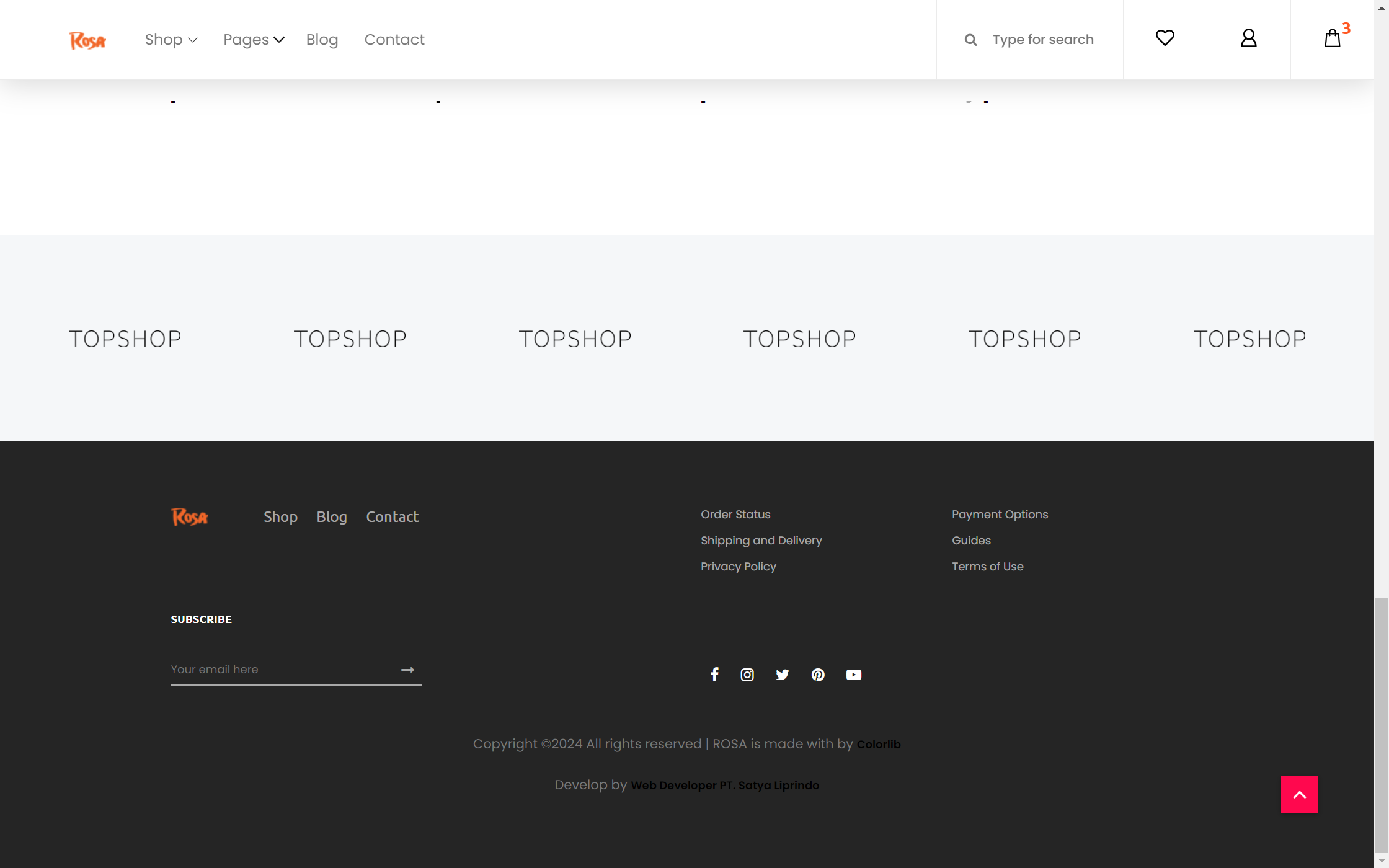Open the wishlist heart icon
This screenshot has height=868, width=1389.
coord(1165,38)
